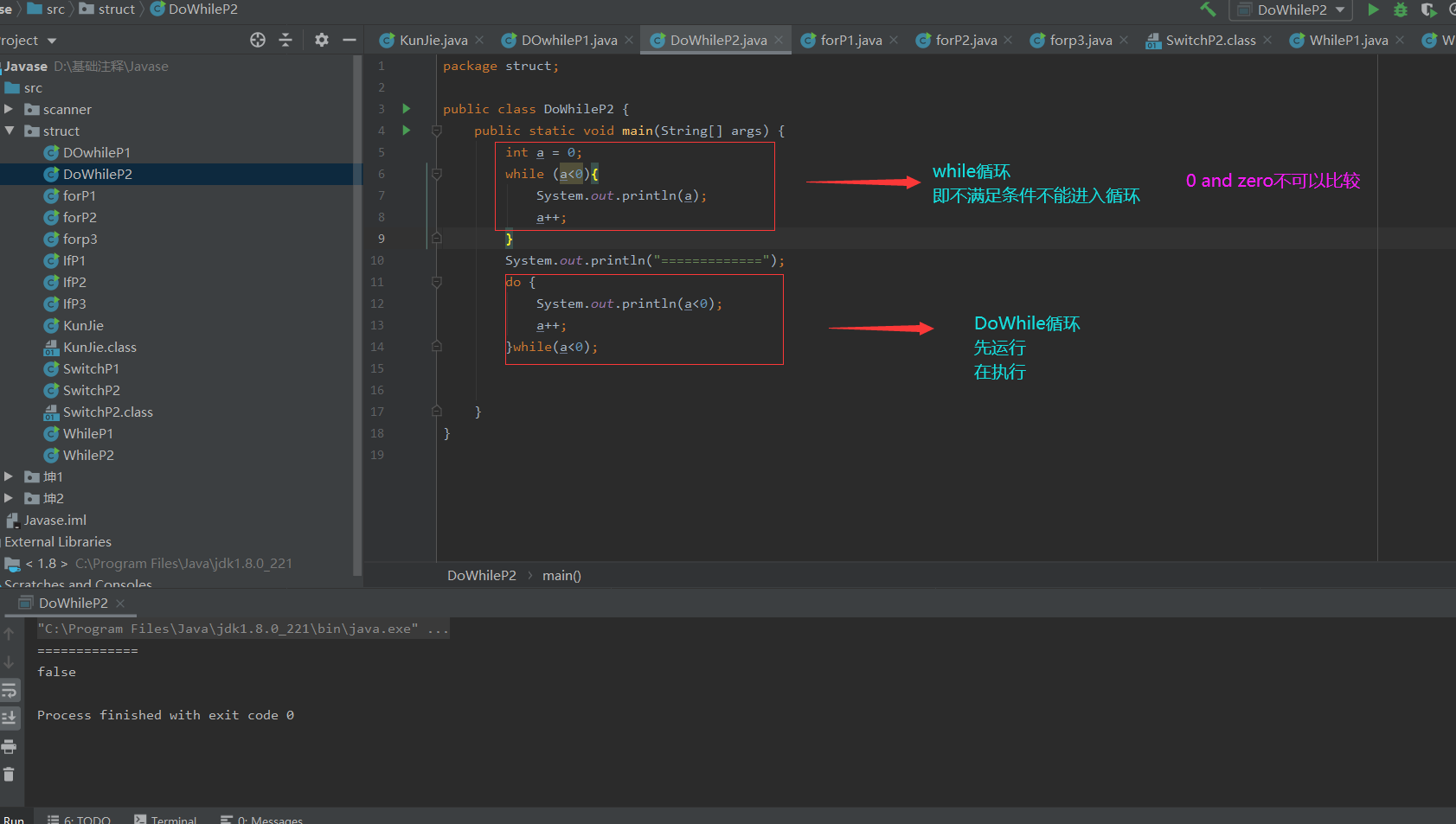Open the Terminal tool window tab
1456x824 pixels.
point(166,818)
